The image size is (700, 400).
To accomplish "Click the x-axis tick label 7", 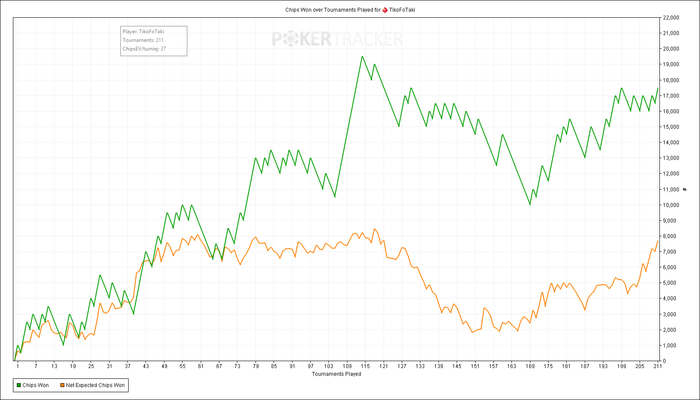I will pos(36,366).
